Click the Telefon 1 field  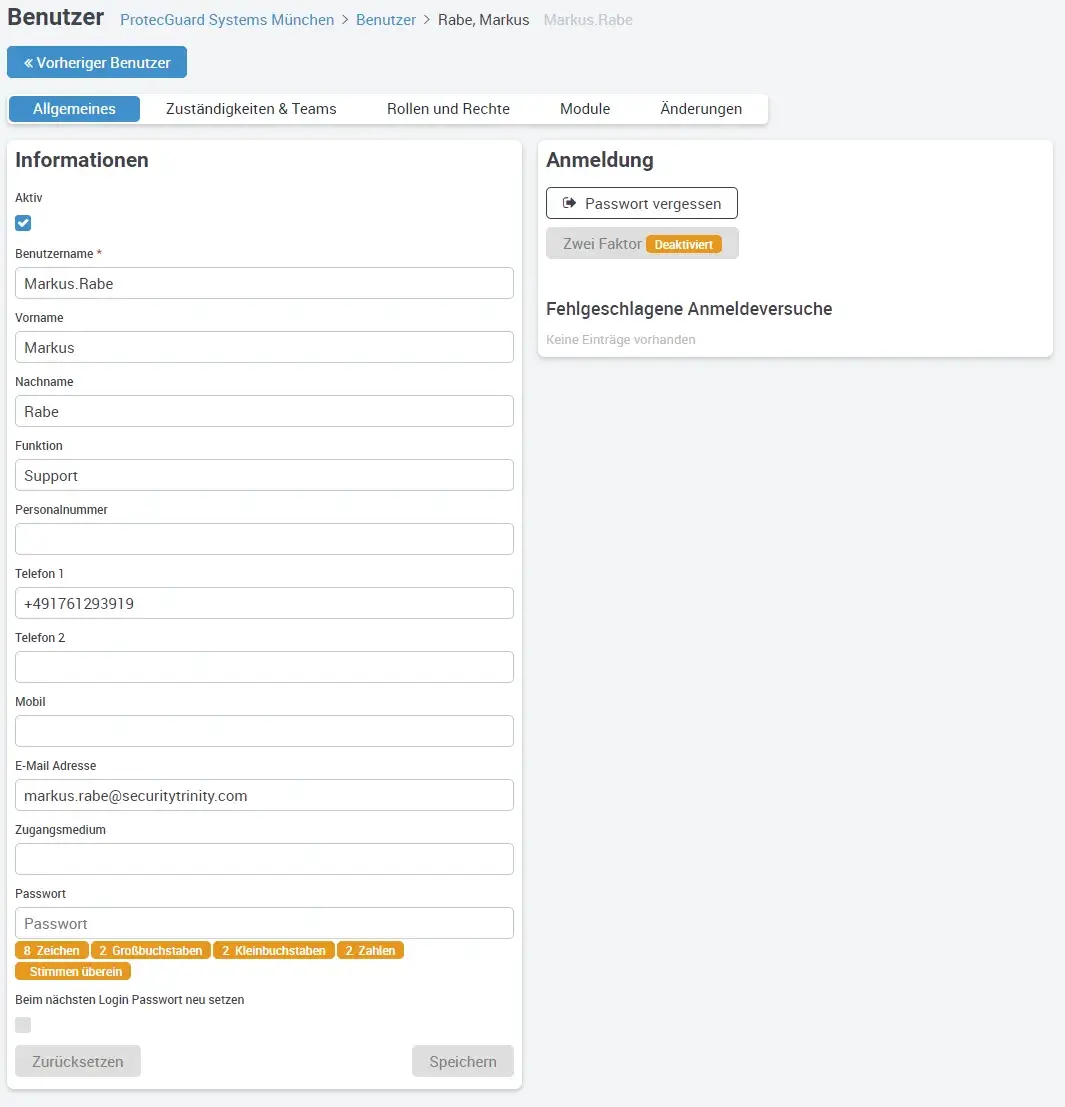264,603
